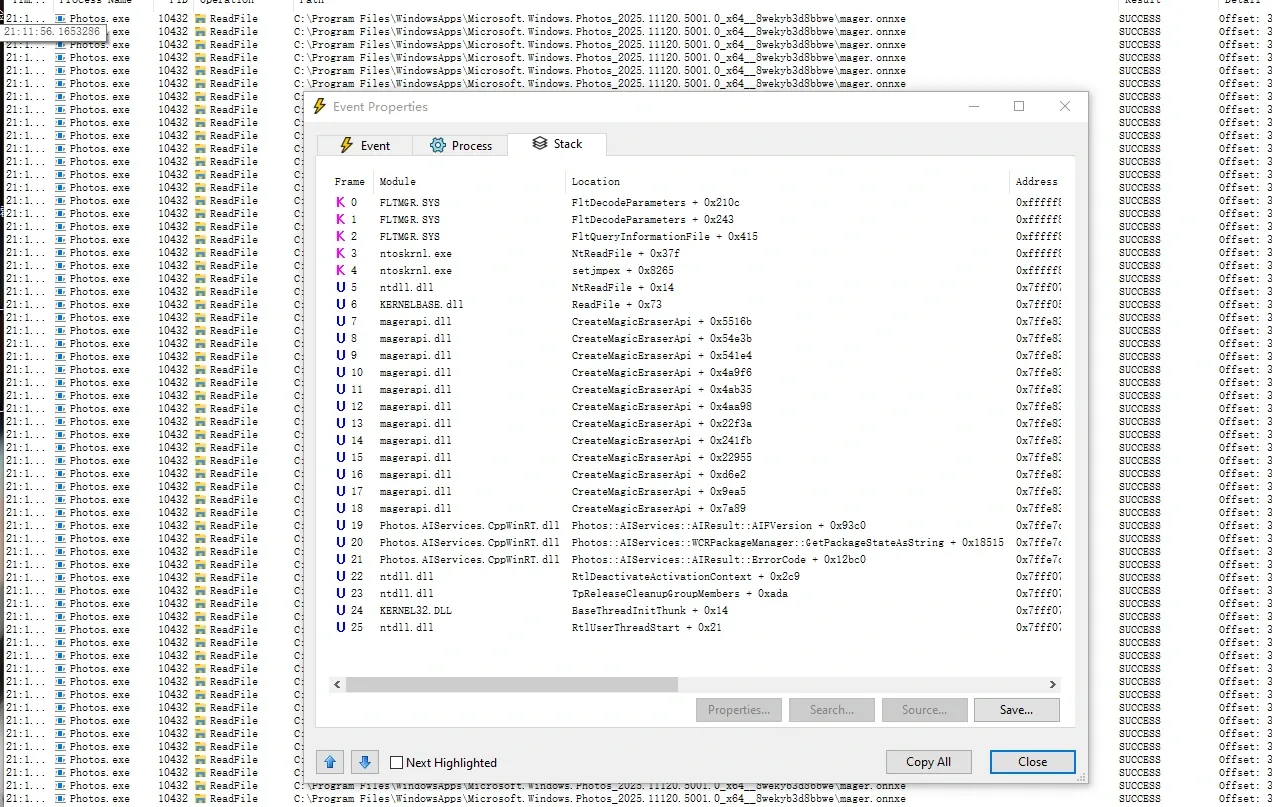Select KERNELBASE.dll module cell
1272x807 pixels.
(421, 305)
